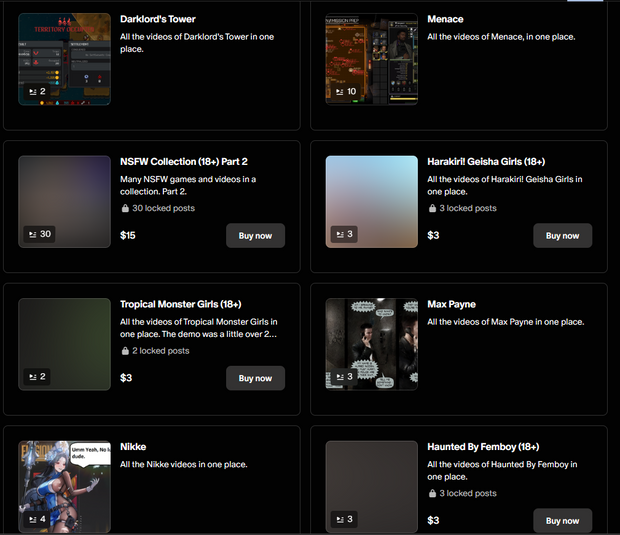
Task: Click the post count badge showing 10 on Menace
Action: click(345, 91)
